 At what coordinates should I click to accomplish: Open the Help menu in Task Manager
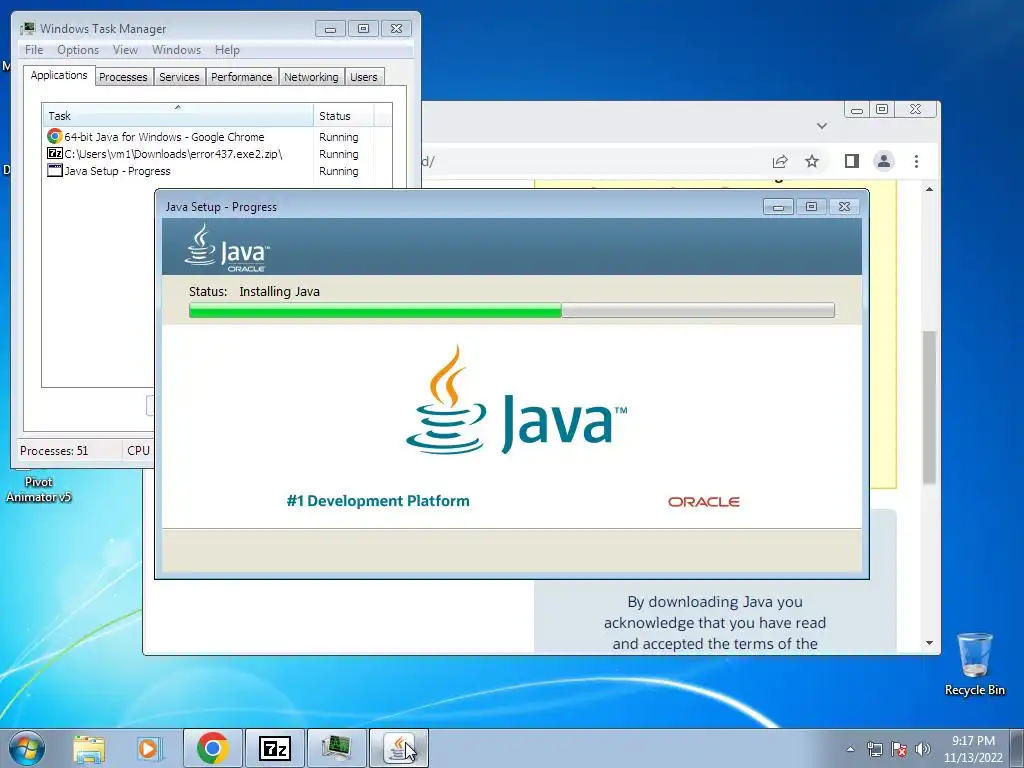pyautogui.click(x=227, y=50)
